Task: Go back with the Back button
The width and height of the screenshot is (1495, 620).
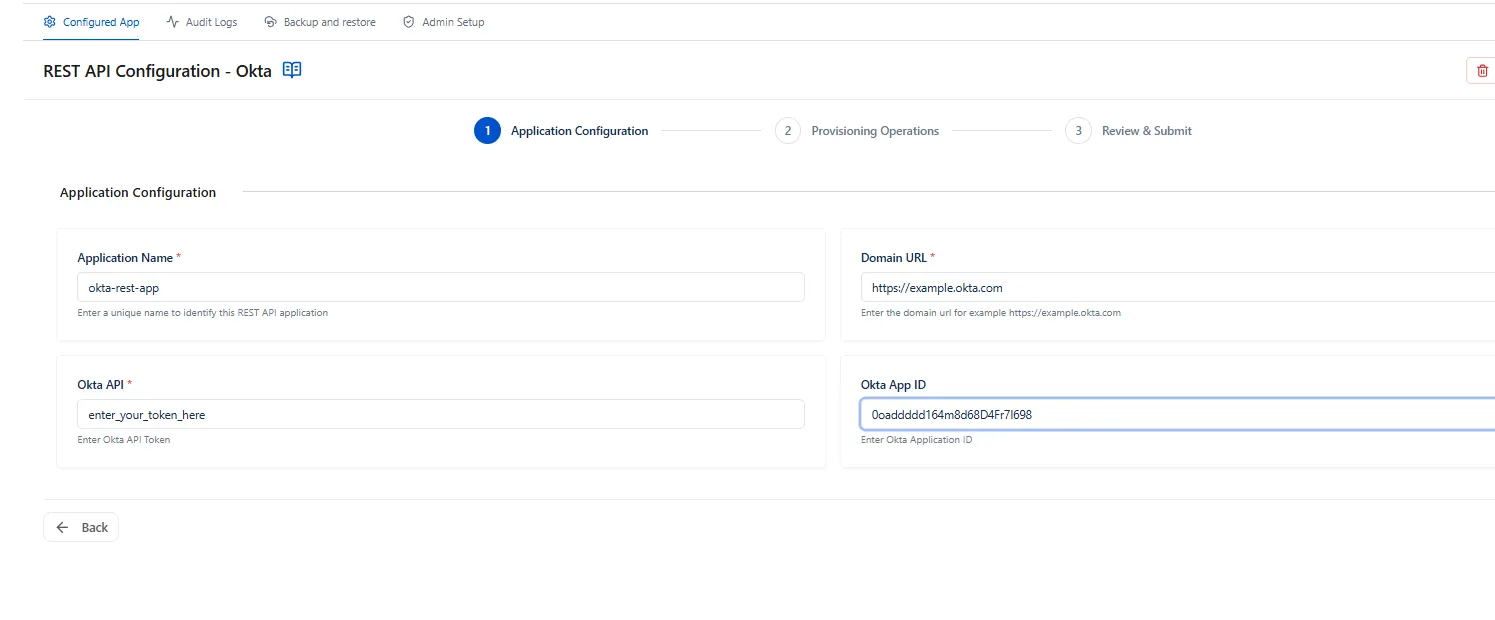Action: click(81, 527)
